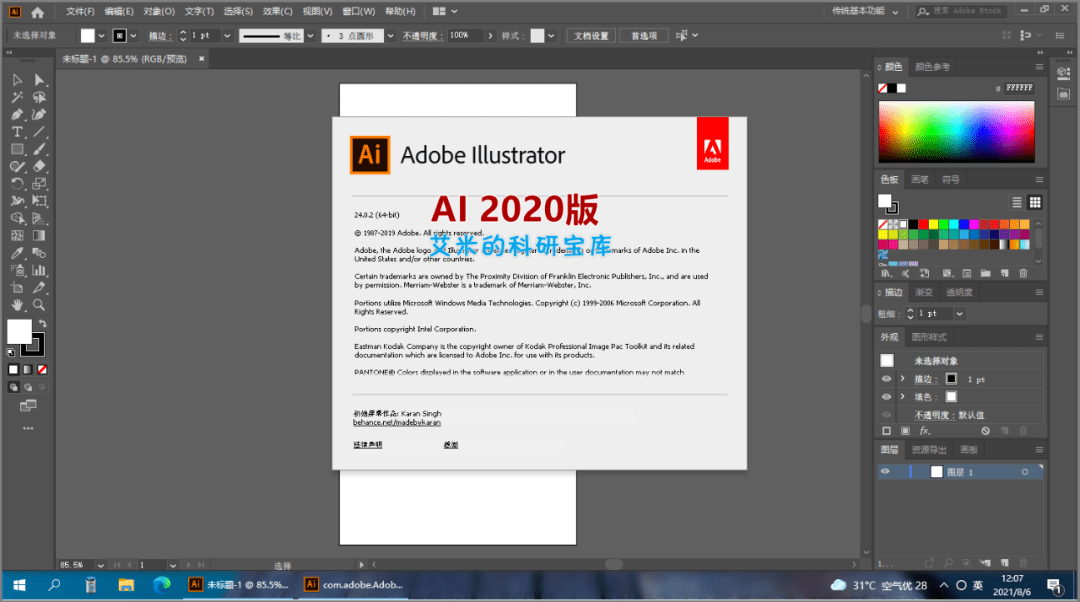Choose the red swatch in Swatches panel
This screenshot has width=1080, height=602.
(923, 225)
